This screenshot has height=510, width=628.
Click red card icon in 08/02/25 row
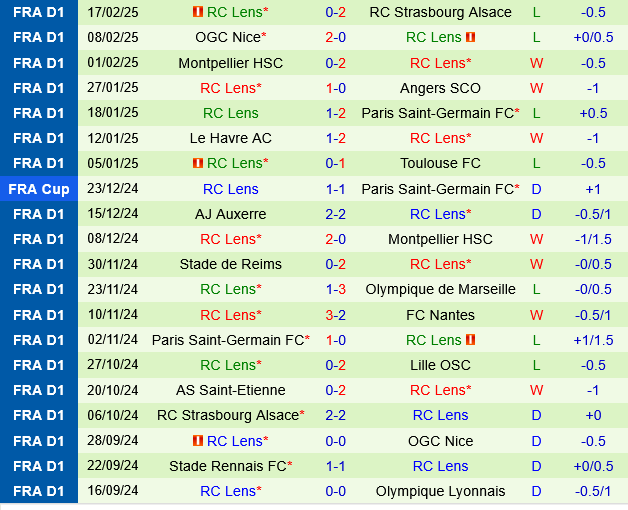471,38
